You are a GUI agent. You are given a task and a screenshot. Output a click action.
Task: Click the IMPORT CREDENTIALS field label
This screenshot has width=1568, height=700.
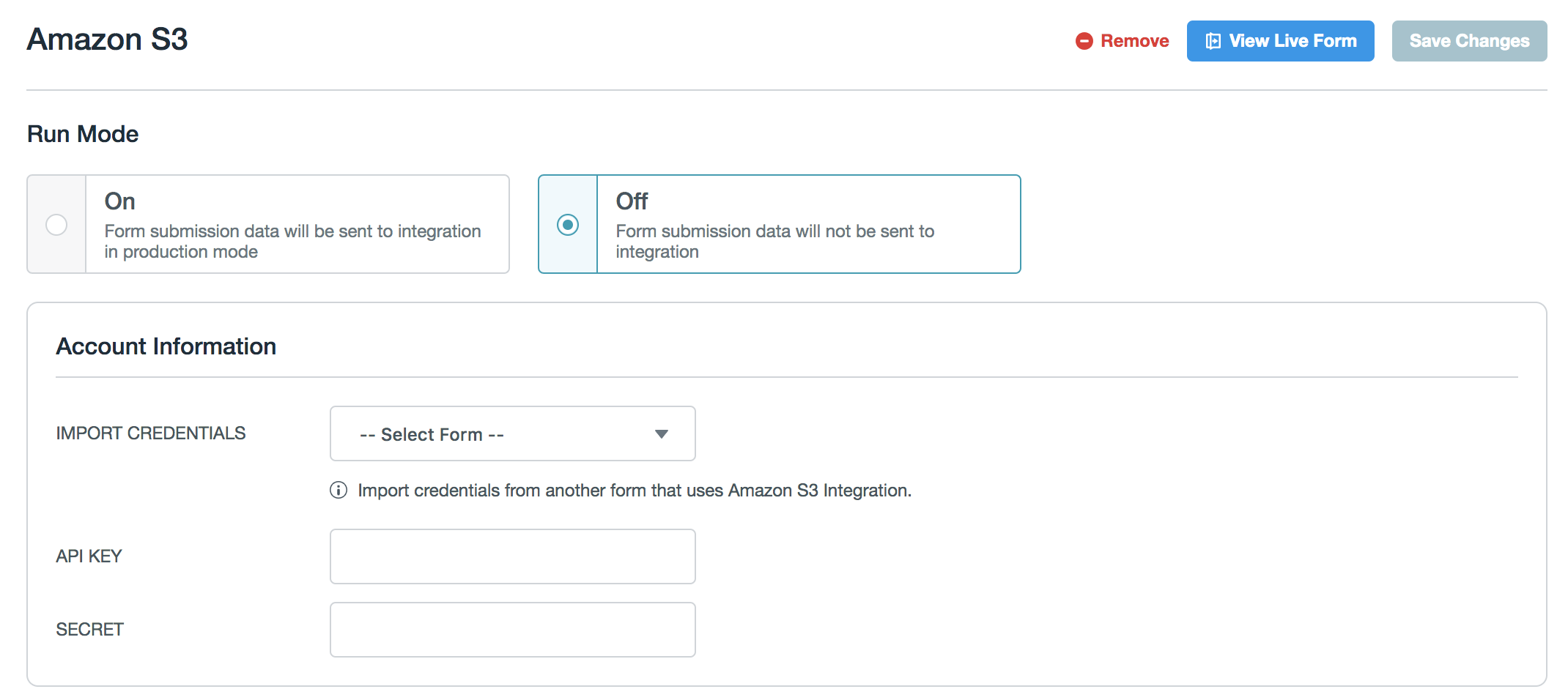point(151,433)
